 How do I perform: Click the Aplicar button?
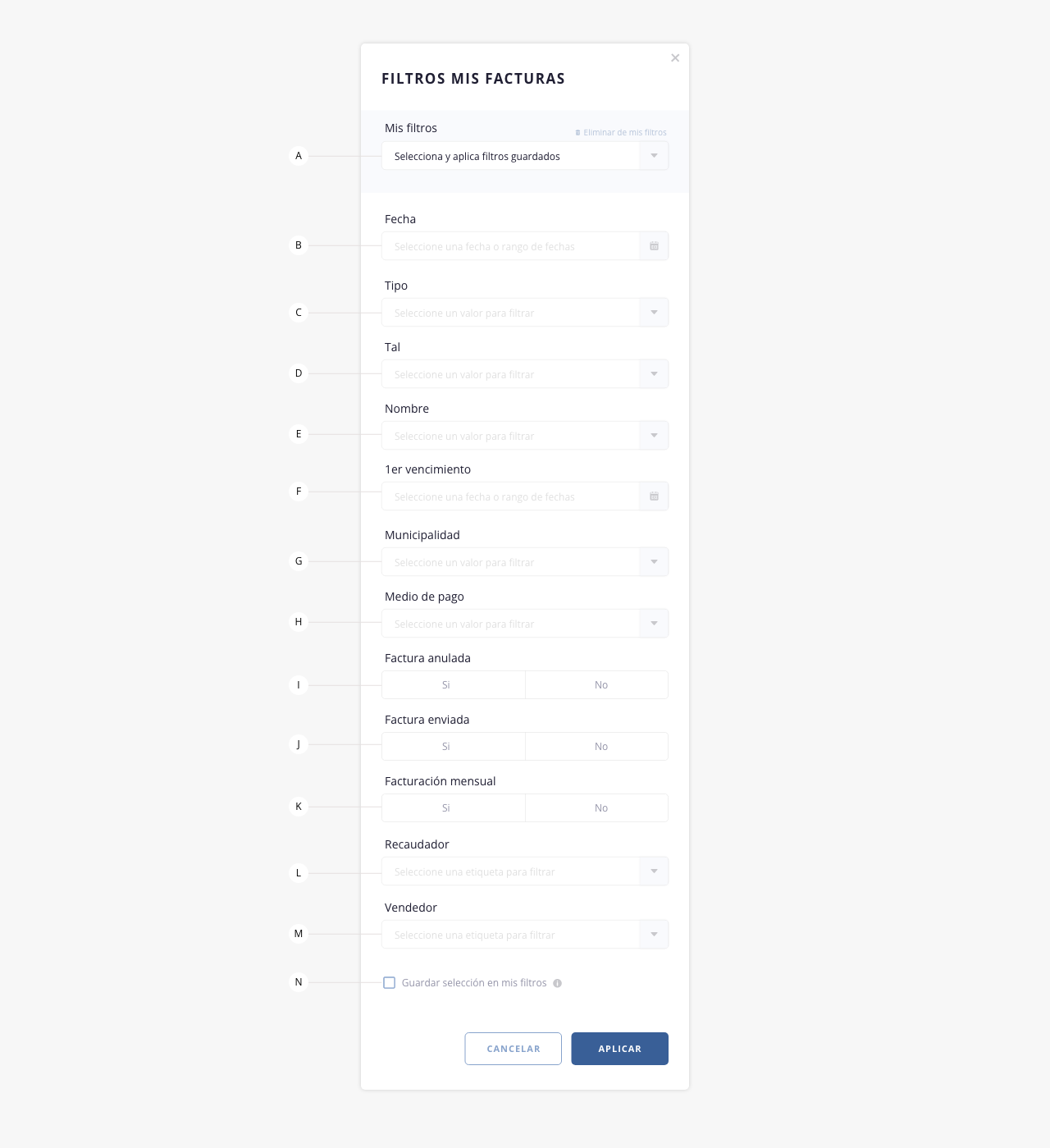[620, 1049]
